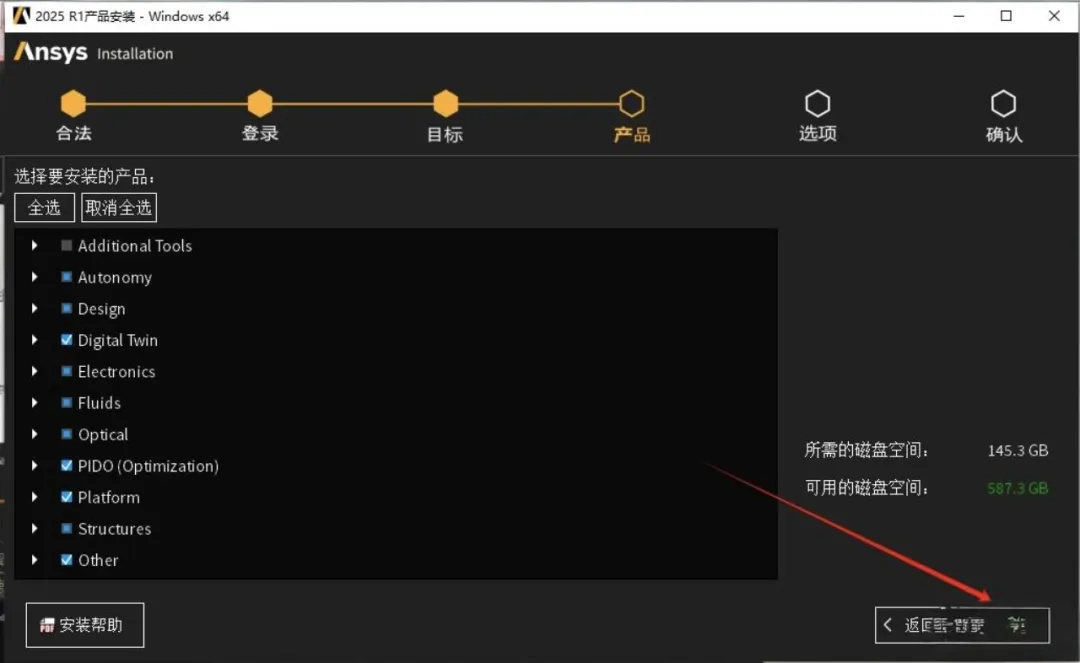Click the "可用的磁盘空间:" label
The width and height of the screenshot is (1080, 663).
pyautogui.click(x=867, y=488)
